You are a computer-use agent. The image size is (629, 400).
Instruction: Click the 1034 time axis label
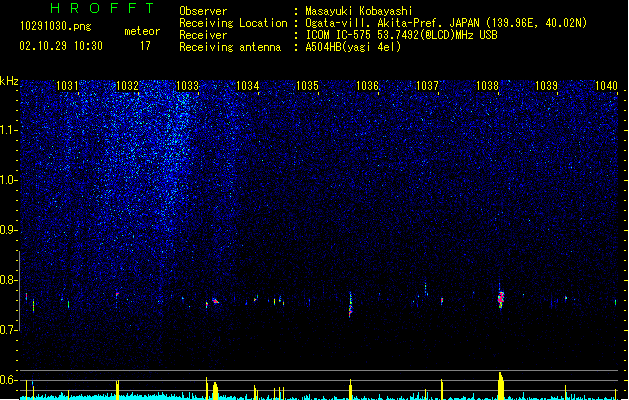pyautogui.click(x=248, y=85)
